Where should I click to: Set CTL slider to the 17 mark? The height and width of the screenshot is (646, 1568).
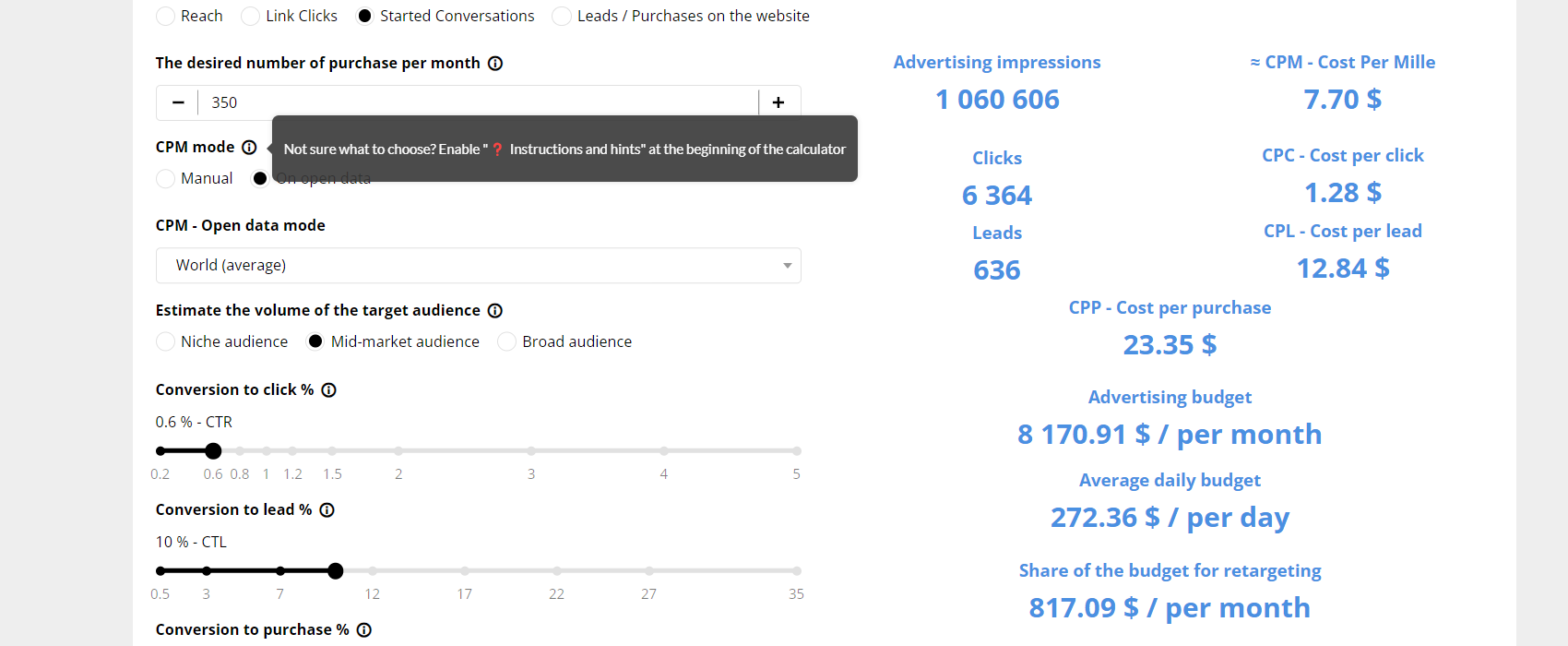[465, 571]
